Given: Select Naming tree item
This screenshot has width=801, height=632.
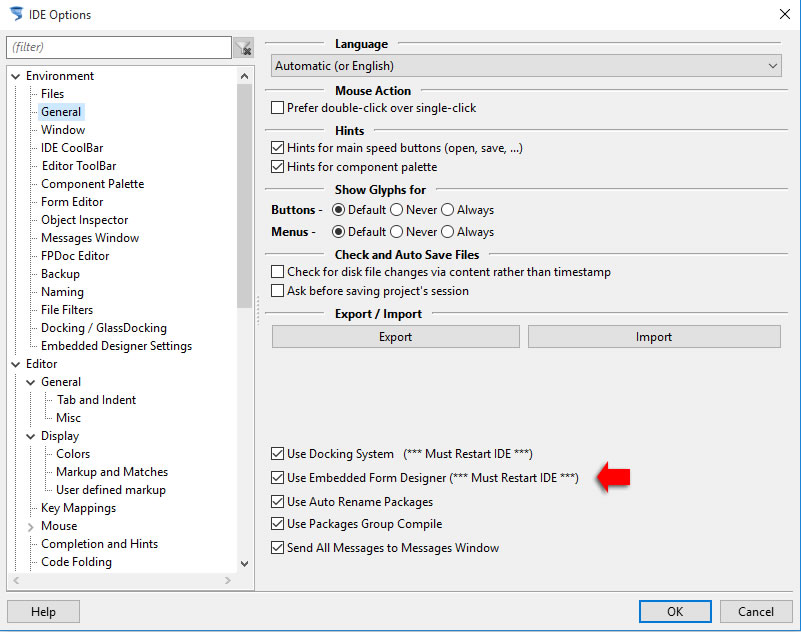Looking at the screenshot, I should tap(62, 292).
